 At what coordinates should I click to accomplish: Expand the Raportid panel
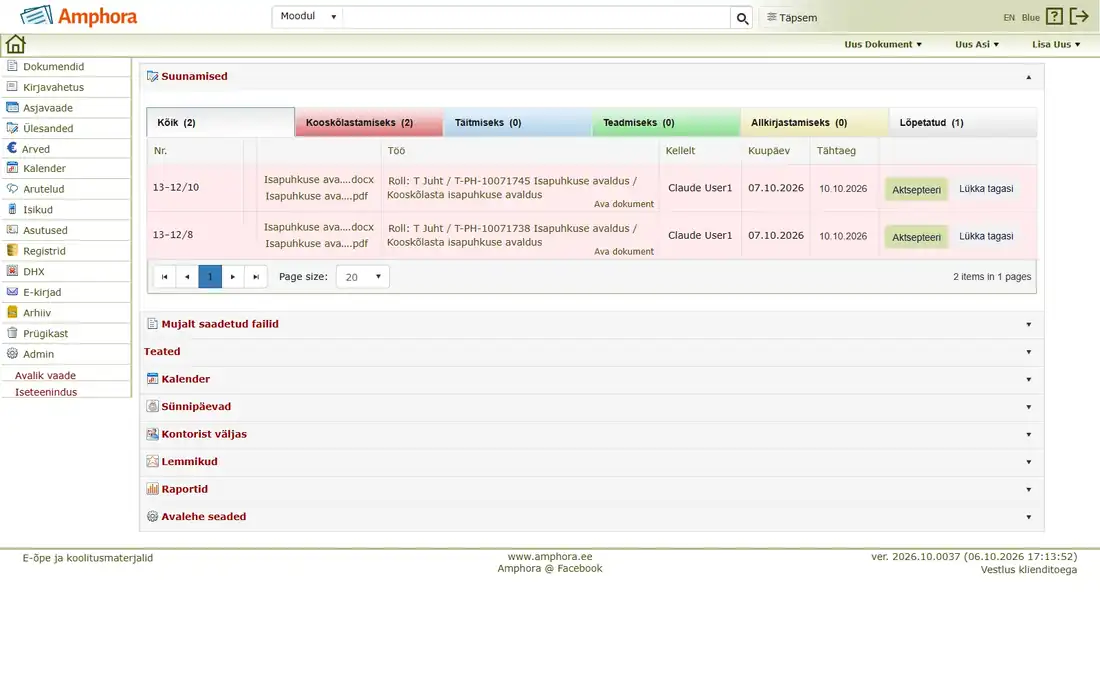[x=1028, y=490]
